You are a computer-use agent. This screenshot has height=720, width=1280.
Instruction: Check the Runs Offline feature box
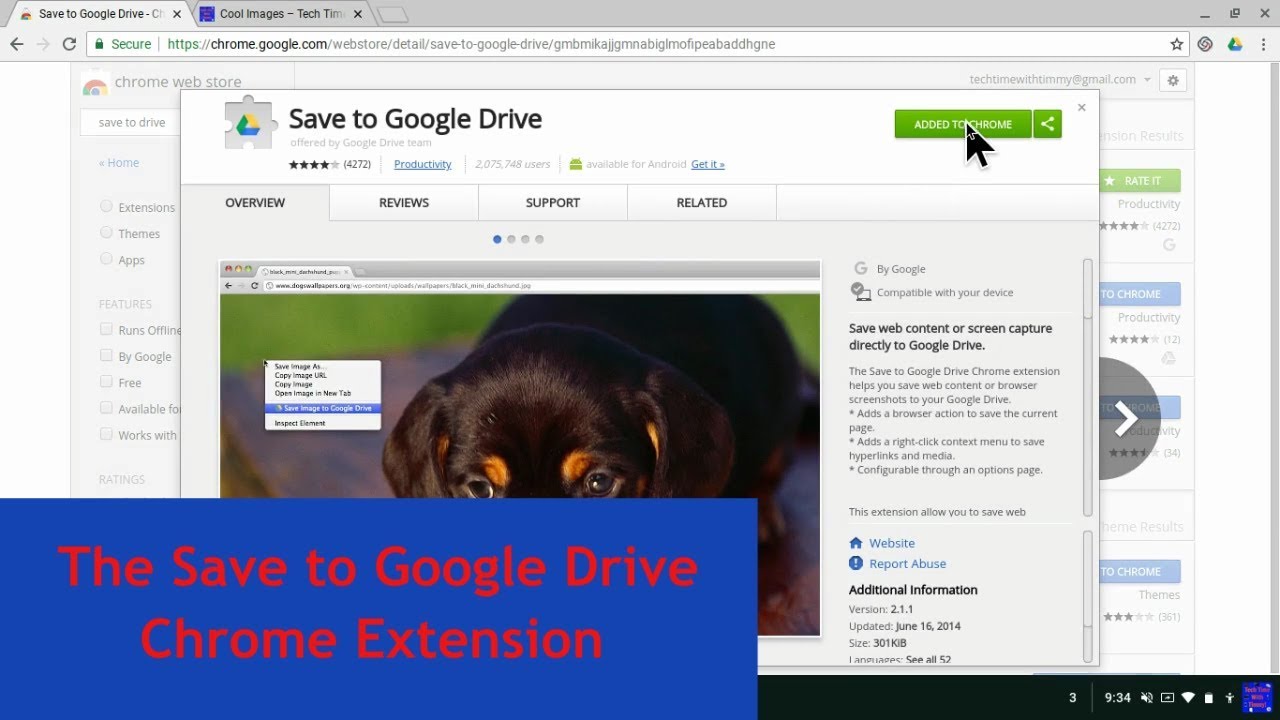(x=106, y=330)
